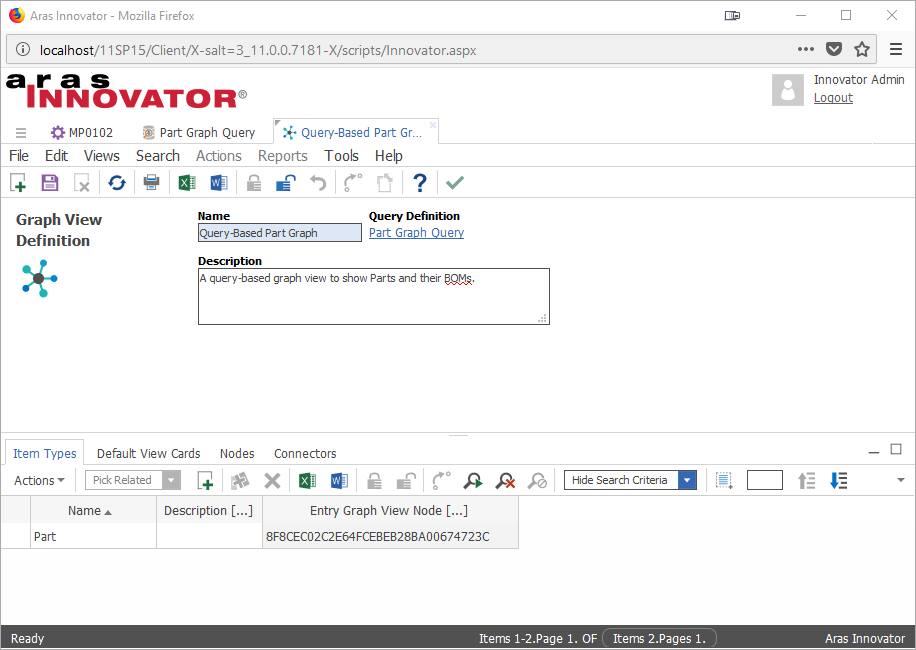
Task: Print the current item
Action: 151,183
